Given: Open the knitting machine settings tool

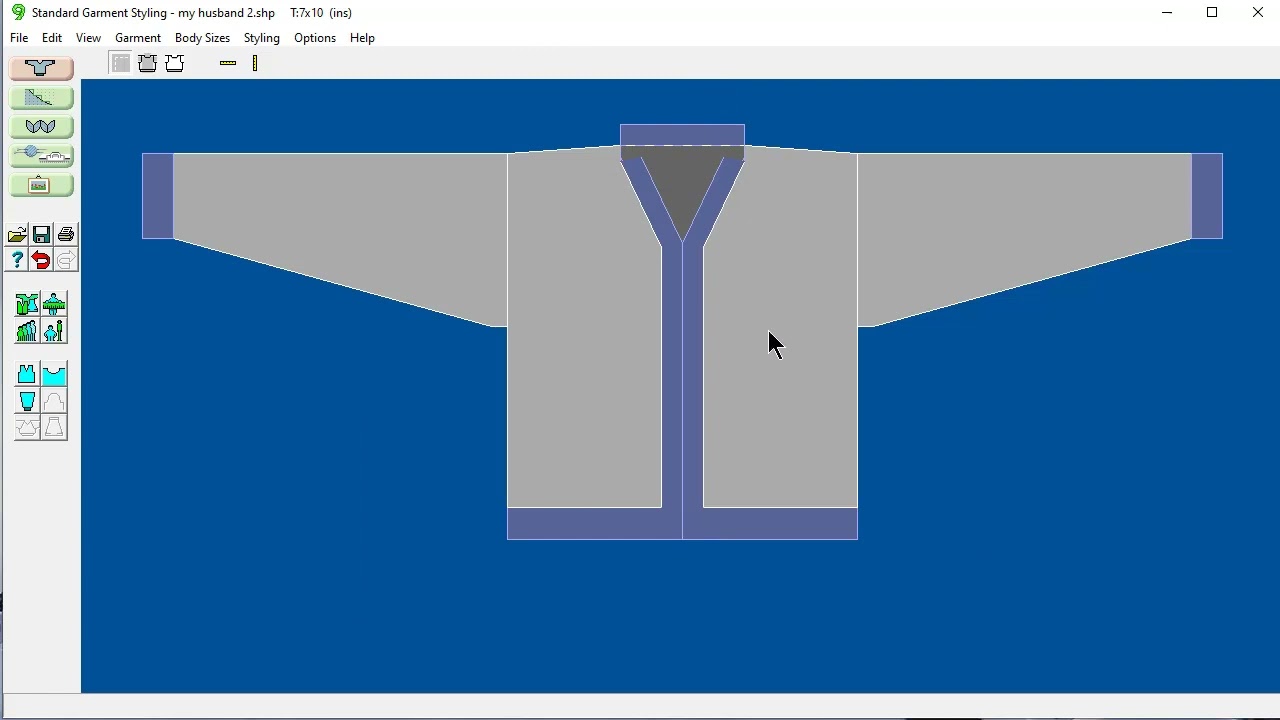Looking at the screenshot, I should click(41, 155).
